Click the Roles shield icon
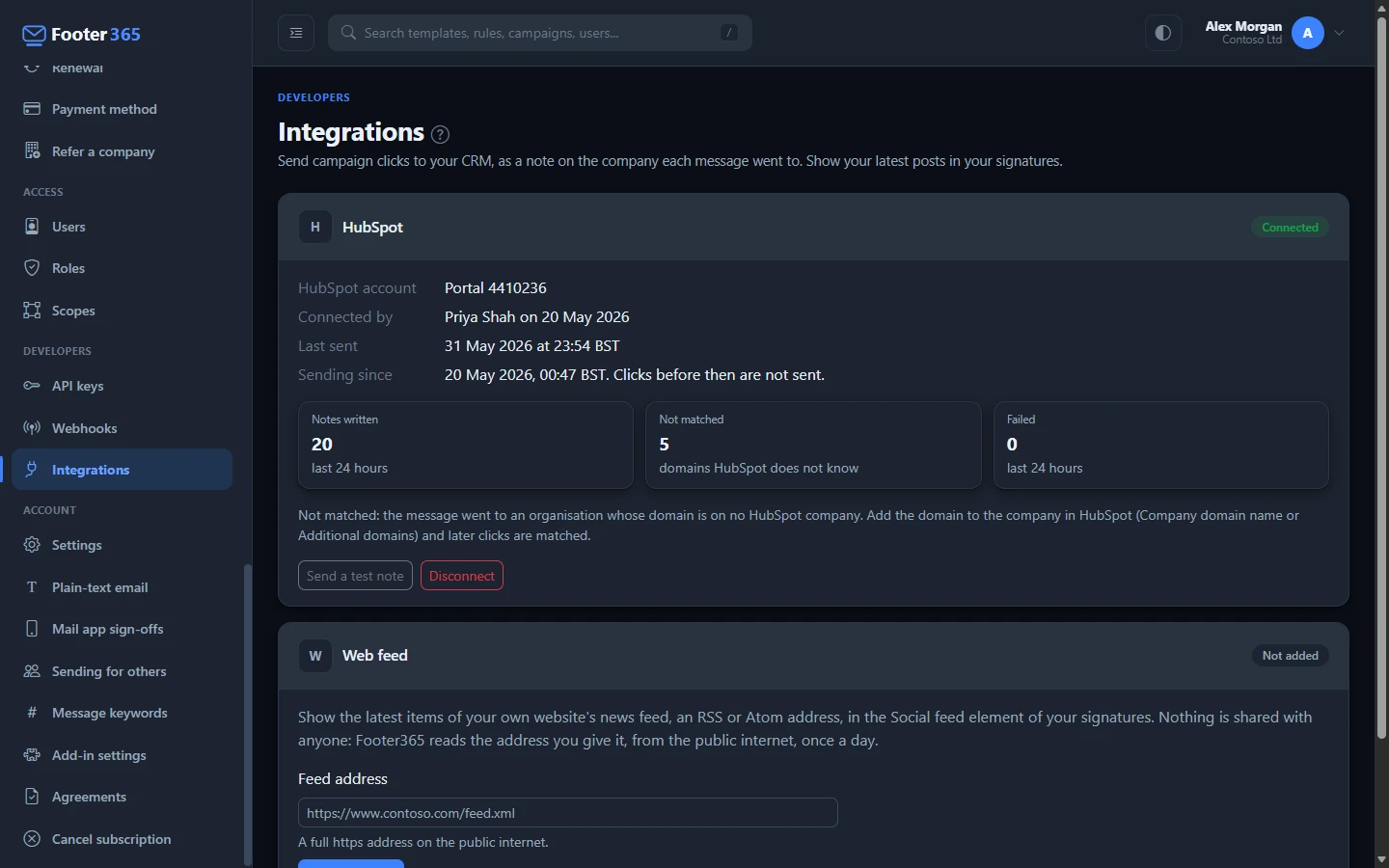This screenshot has height=868, width=1389. click(x=32, y=268)
